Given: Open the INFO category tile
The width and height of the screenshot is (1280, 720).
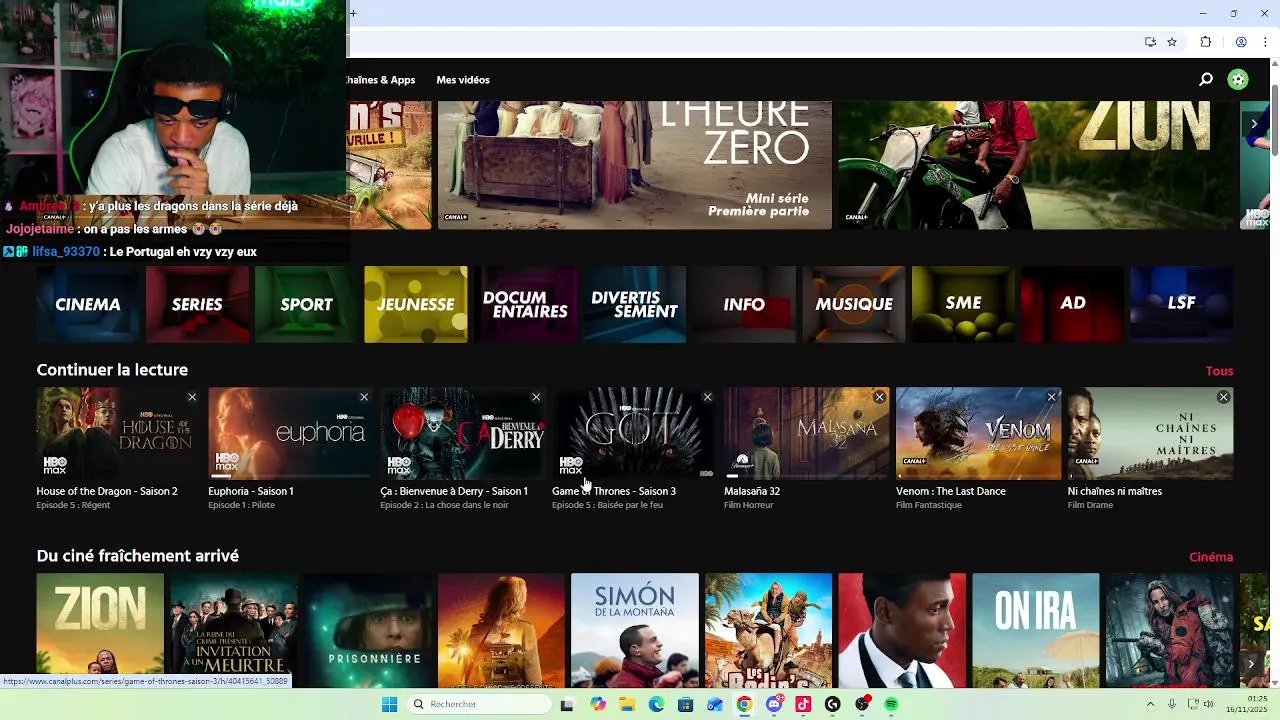Looking at the screenshot, I should pyautogui.click(x=744, y=304).
